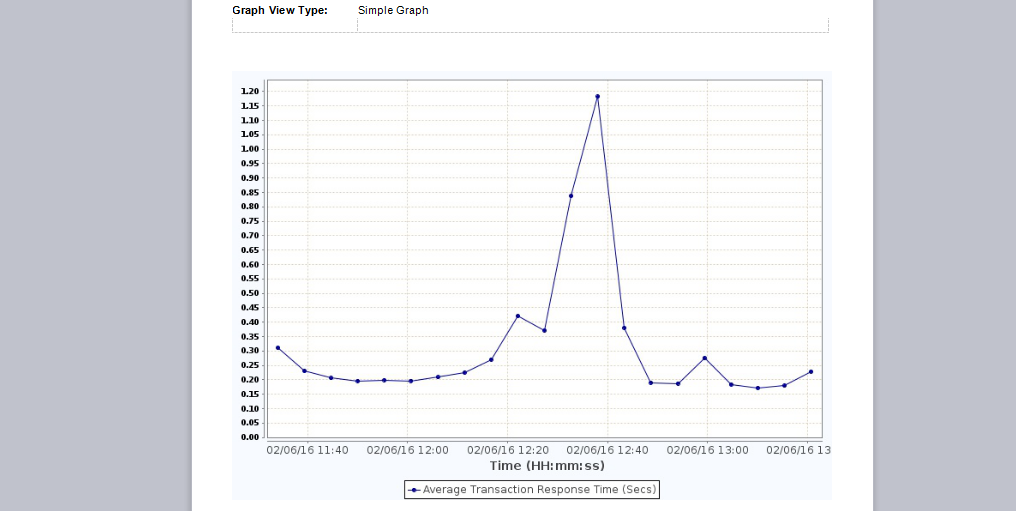Click the legend line marker icon

413,490
